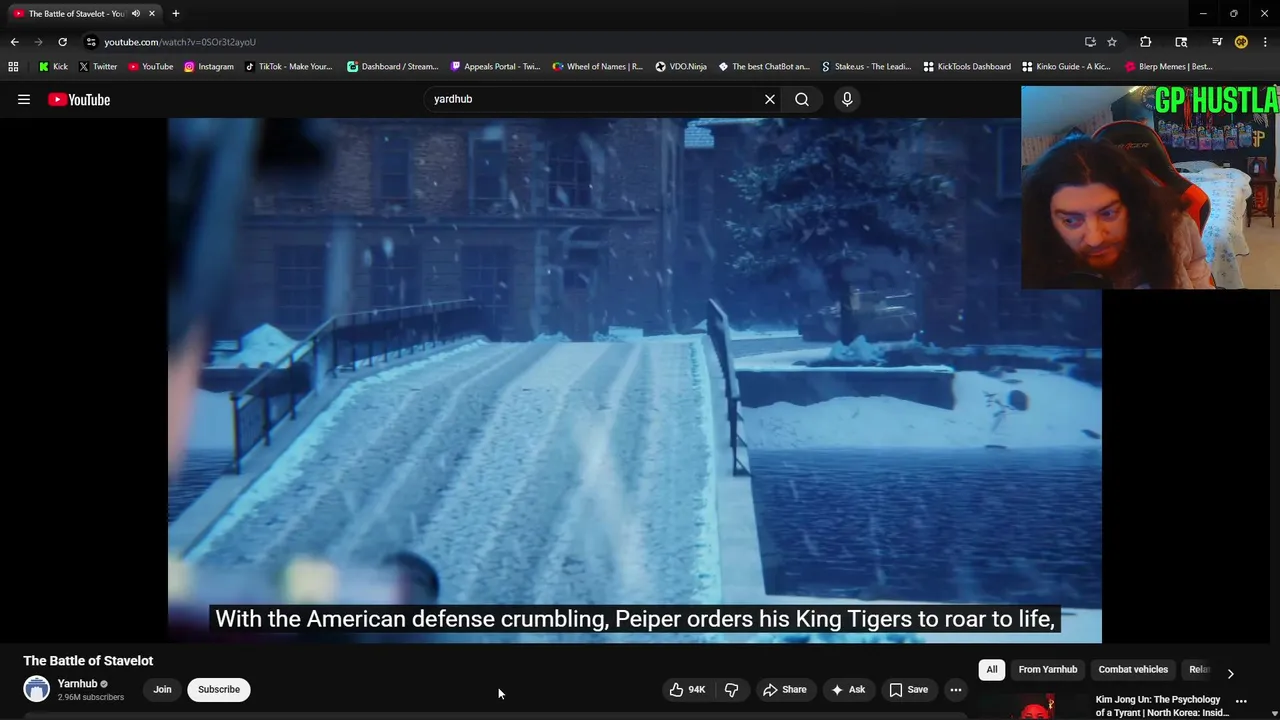Start voice search with microphone icon
Screen dimensions: 1280x720
[847, 99]
